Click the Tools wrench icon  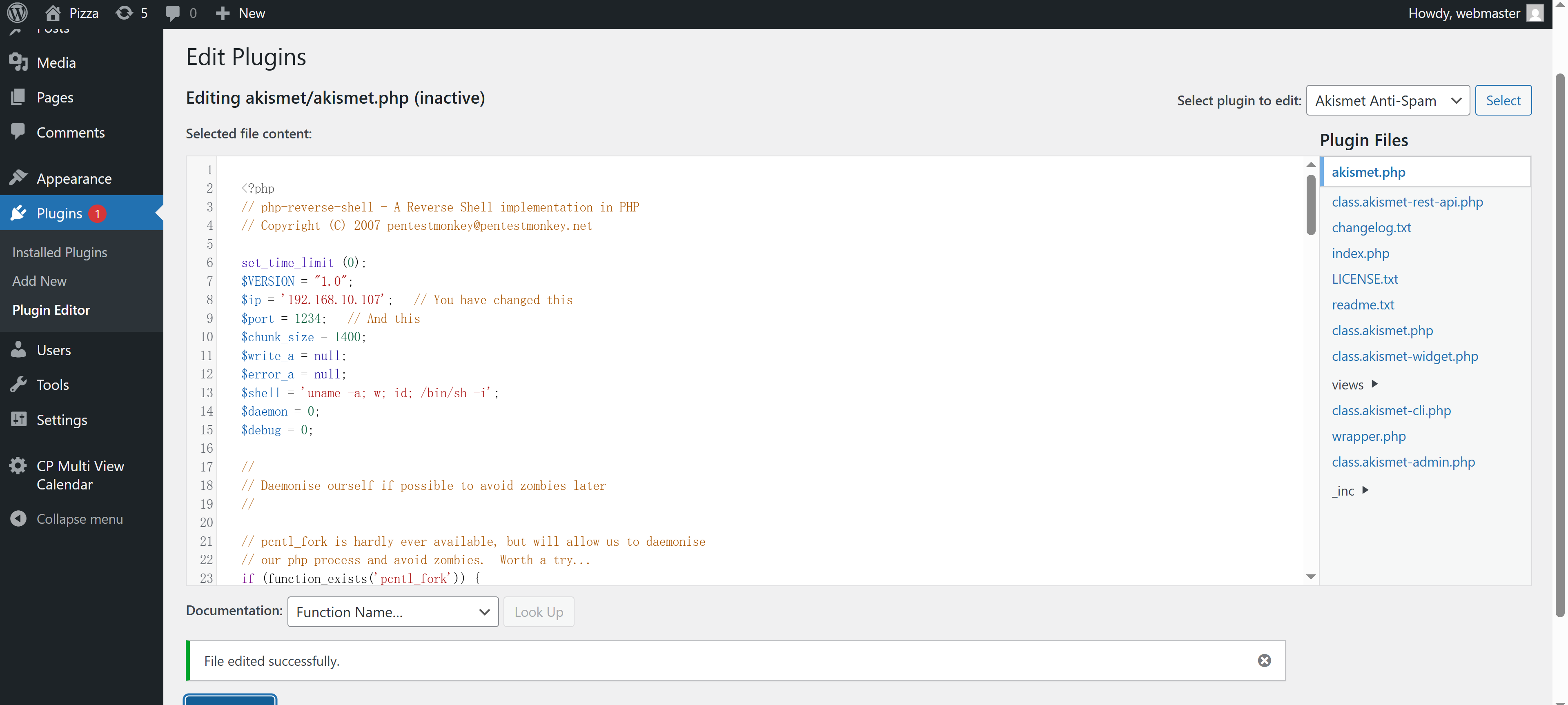pos(18,385)
